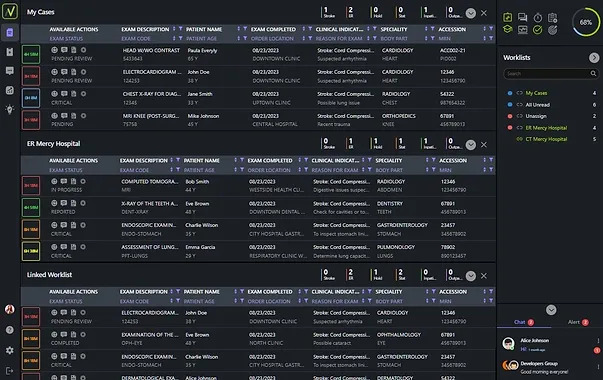603x380 pixels.
Task: Open the comment icon in Mike Johnson row
Action: pyautogui.click(x=64, y=116)
